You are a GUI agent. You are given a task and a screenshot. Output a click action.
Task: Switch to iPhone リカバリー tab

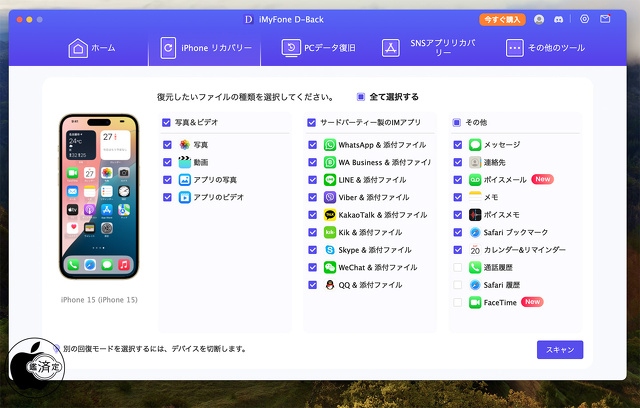pos(205,48)
